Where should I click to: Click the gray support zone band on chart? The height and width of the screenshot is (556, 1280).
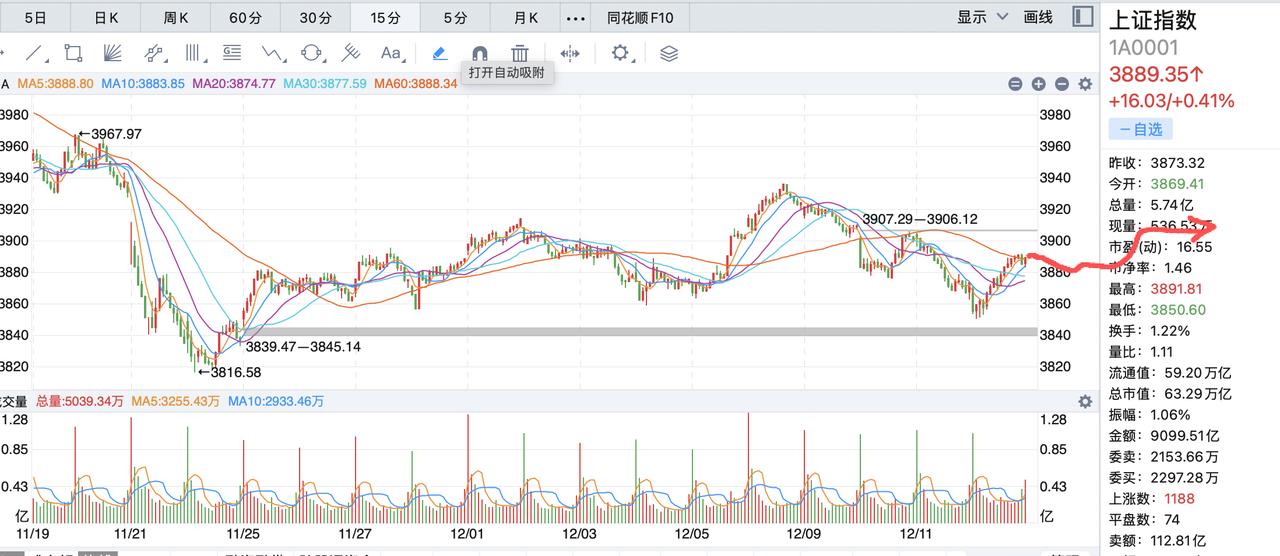click(640, 331)
